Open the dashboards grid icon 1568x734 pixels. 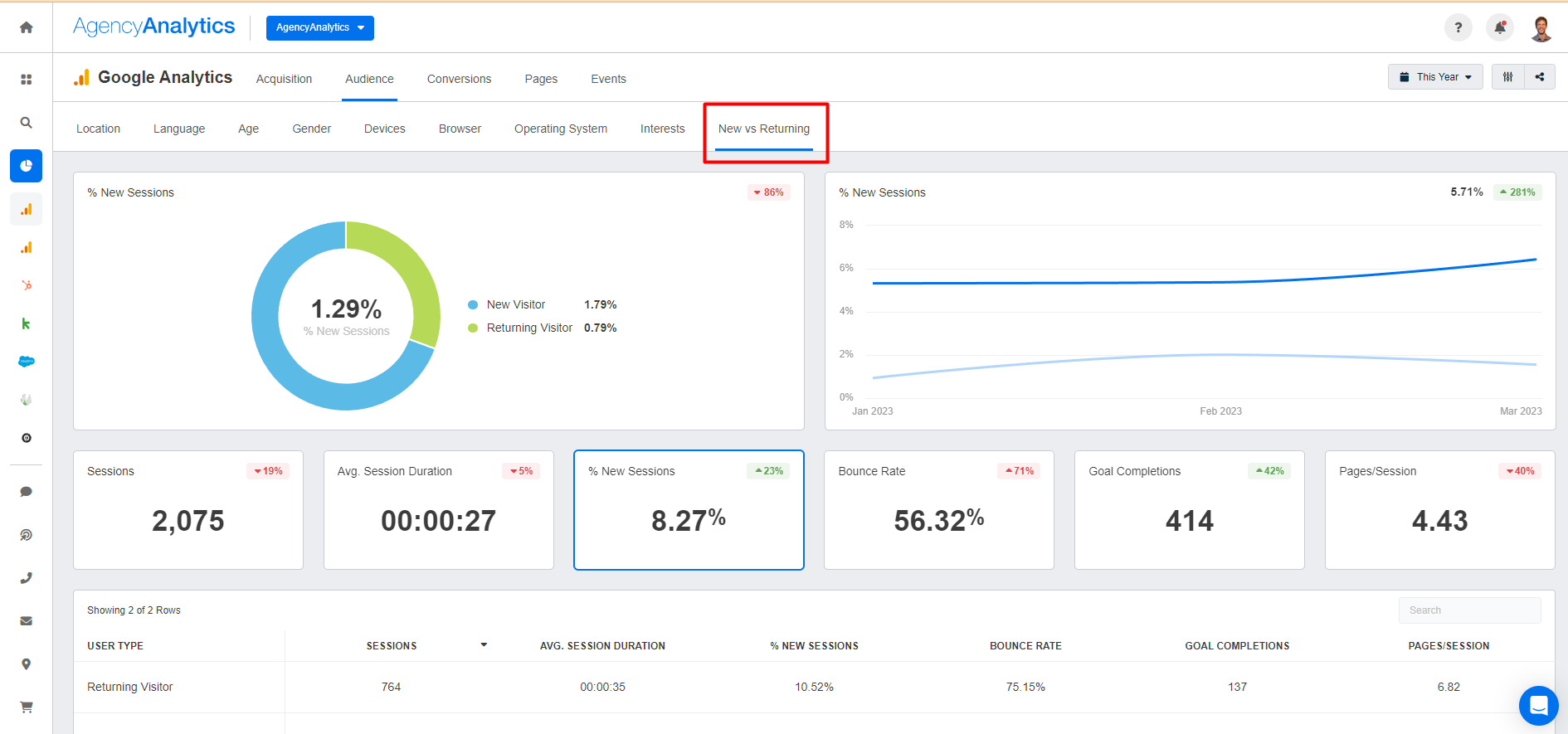pyautogui.click(x=27, y=79)
